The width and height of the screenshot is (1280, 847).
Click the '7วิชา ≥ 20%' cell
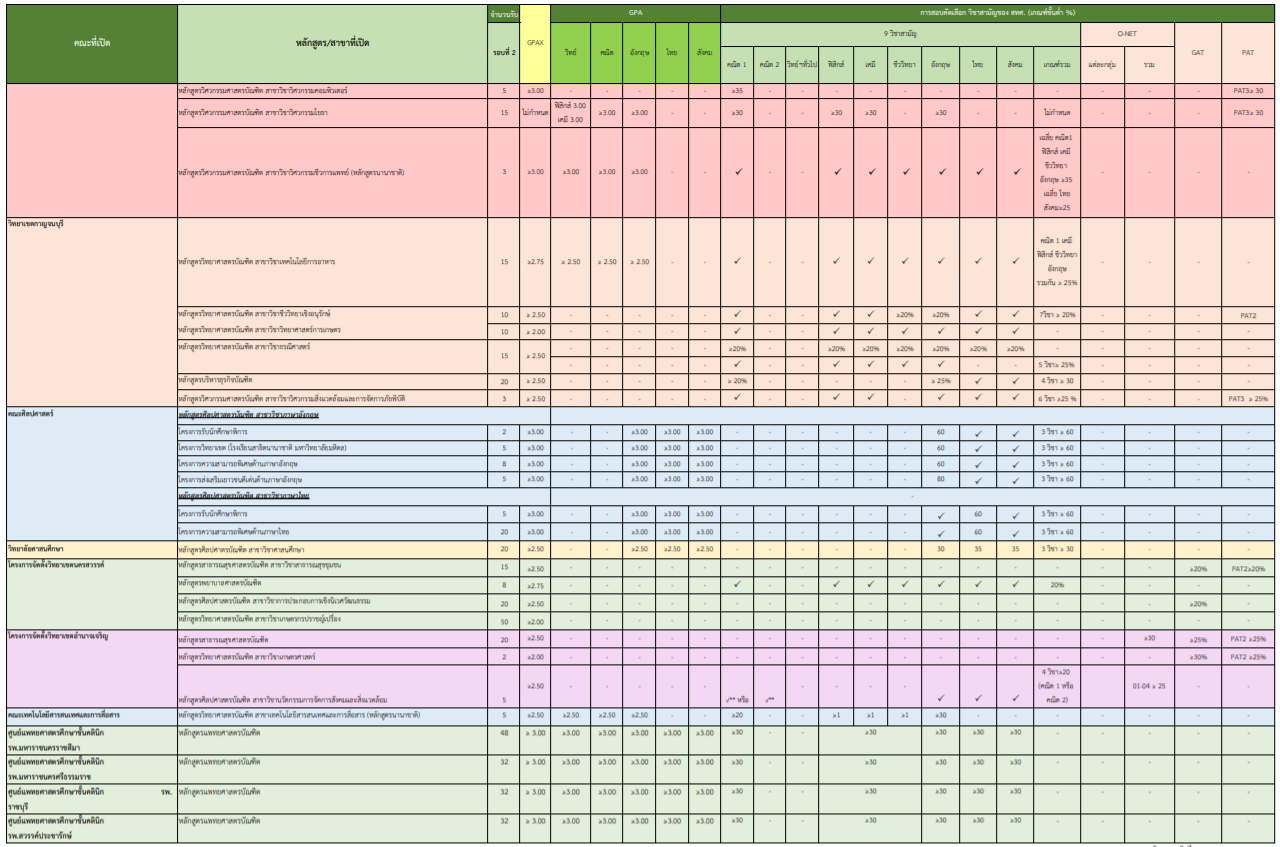[x=1056, y=315]
